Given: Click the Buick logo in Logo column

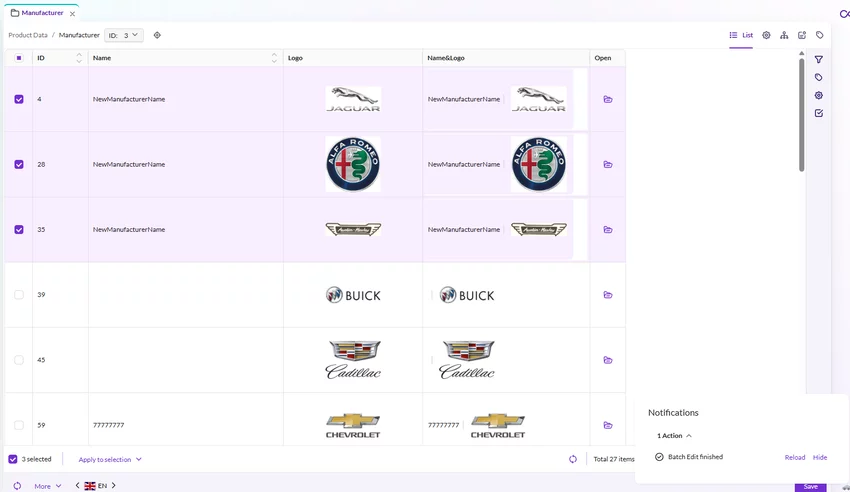Looking at the screenshot, I should coord(353,295).
